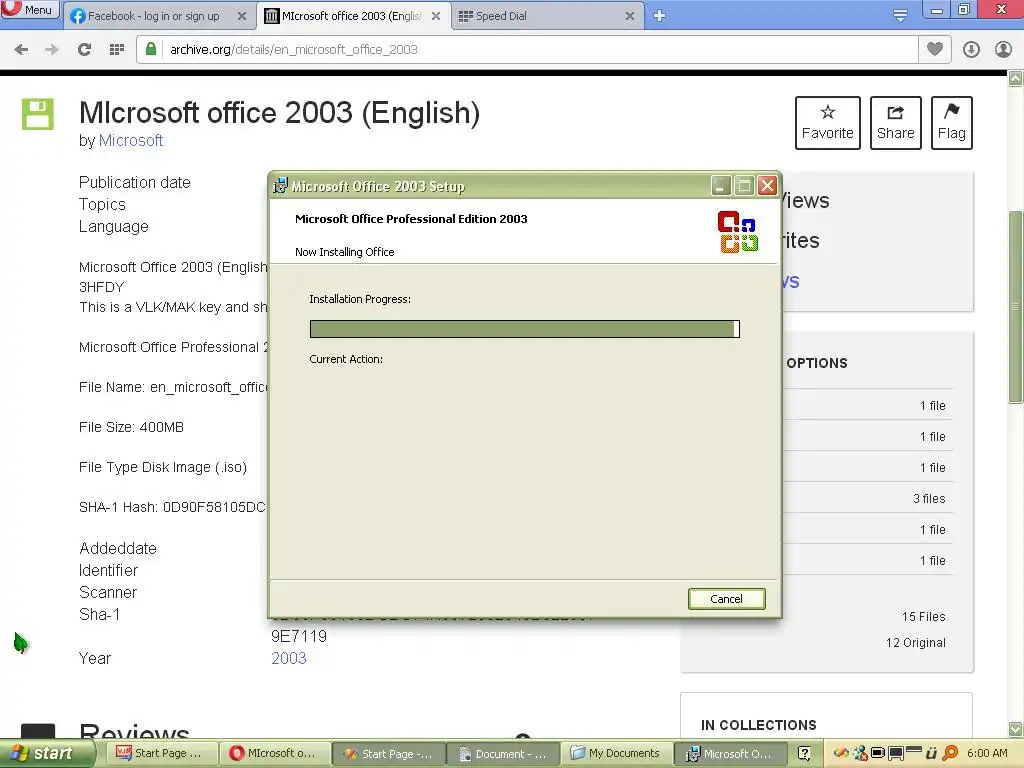Image resolution: width=1024 pixels, height=768 pixels.
Task: Open the Opera account profile icon
Action: (1003, 50)
